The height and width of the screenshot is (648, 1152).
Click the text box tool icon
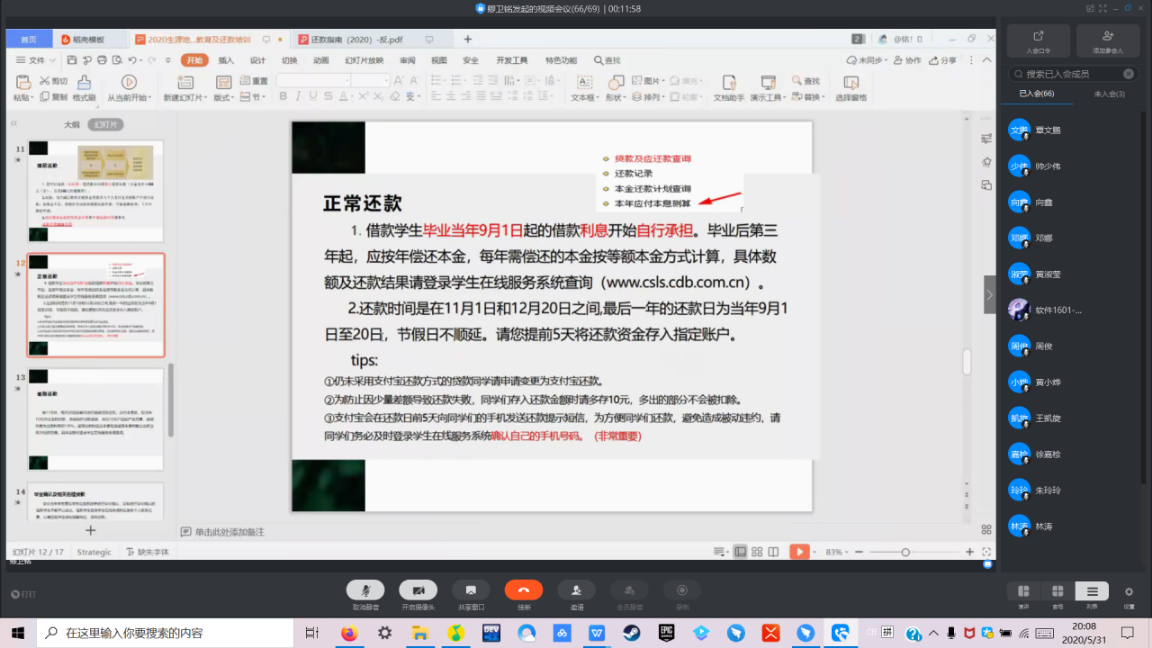(x=582, y=82)
